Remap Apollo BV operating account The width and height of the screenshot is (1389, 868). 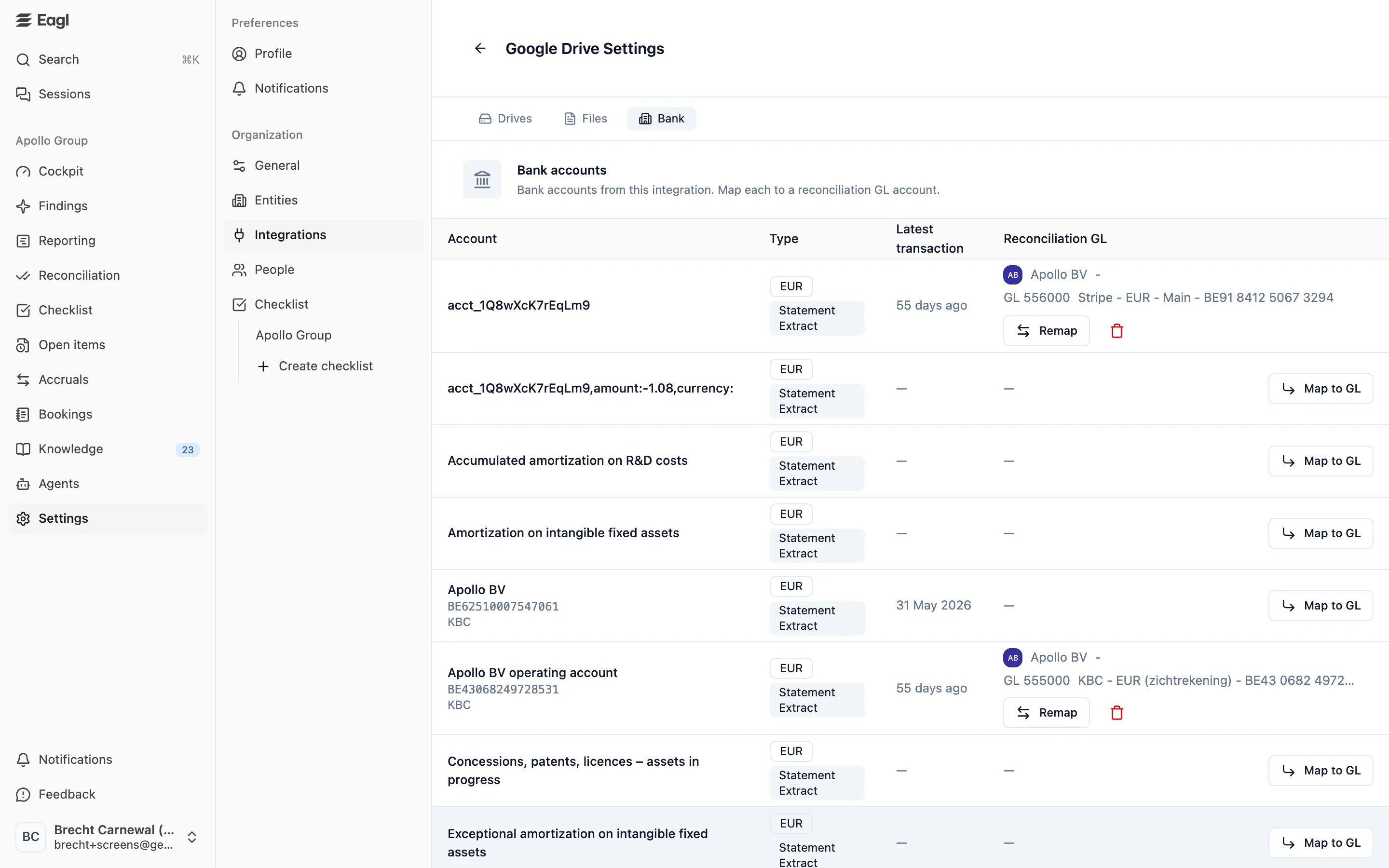tap(1047, 712)
